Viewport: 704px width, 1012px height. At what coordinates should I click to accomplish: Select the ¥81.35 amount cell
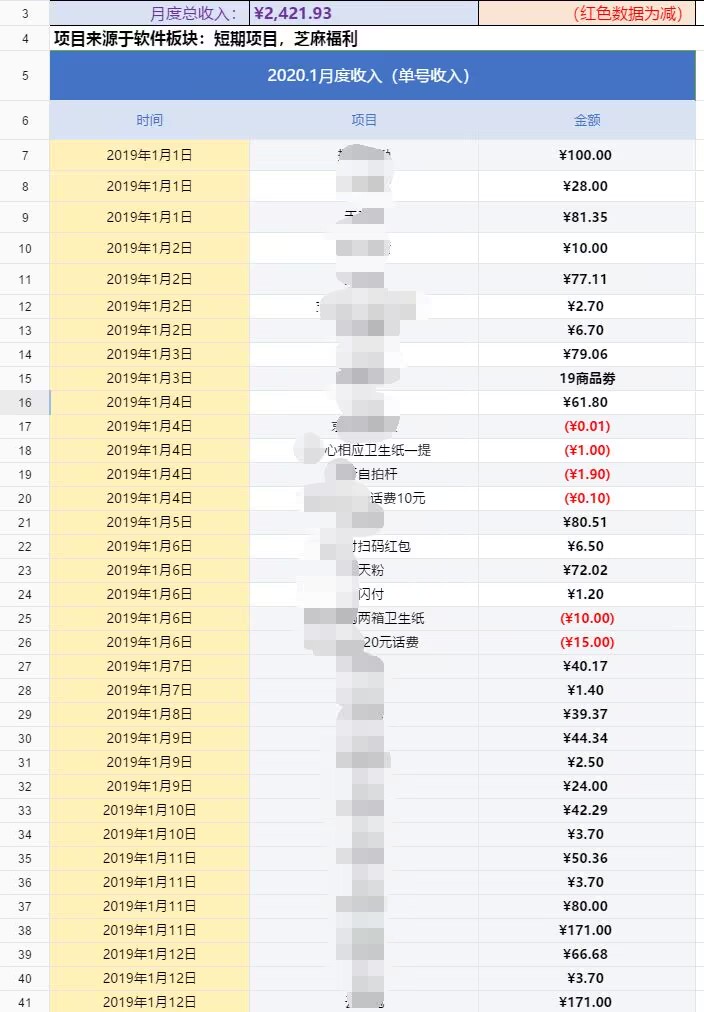pyautogui.click(x=587, y=217)
